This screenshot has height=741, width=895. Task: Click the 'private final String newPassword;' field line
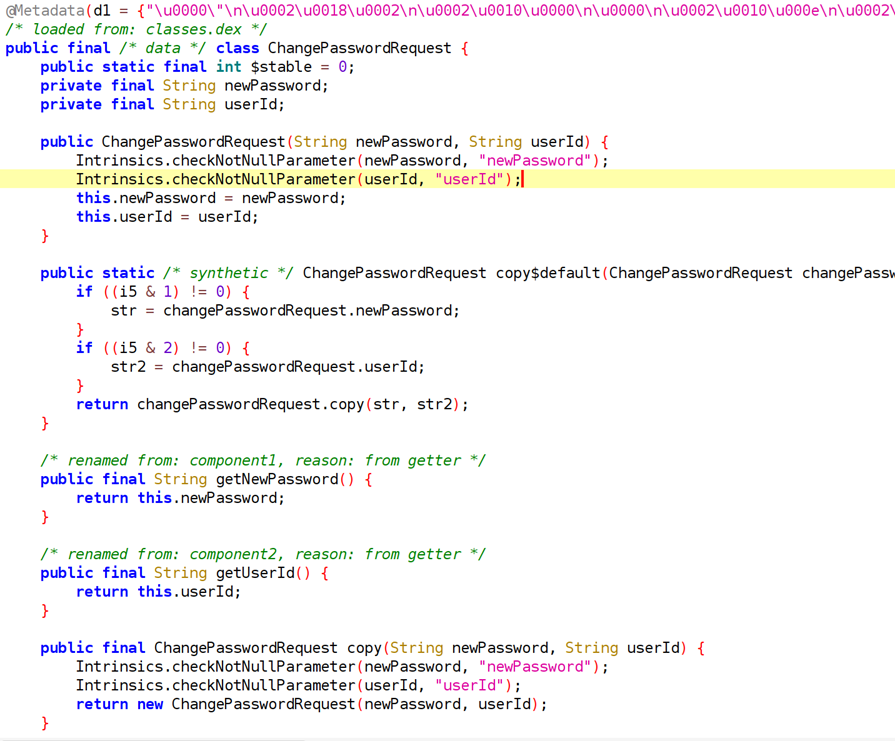[184, 86]
